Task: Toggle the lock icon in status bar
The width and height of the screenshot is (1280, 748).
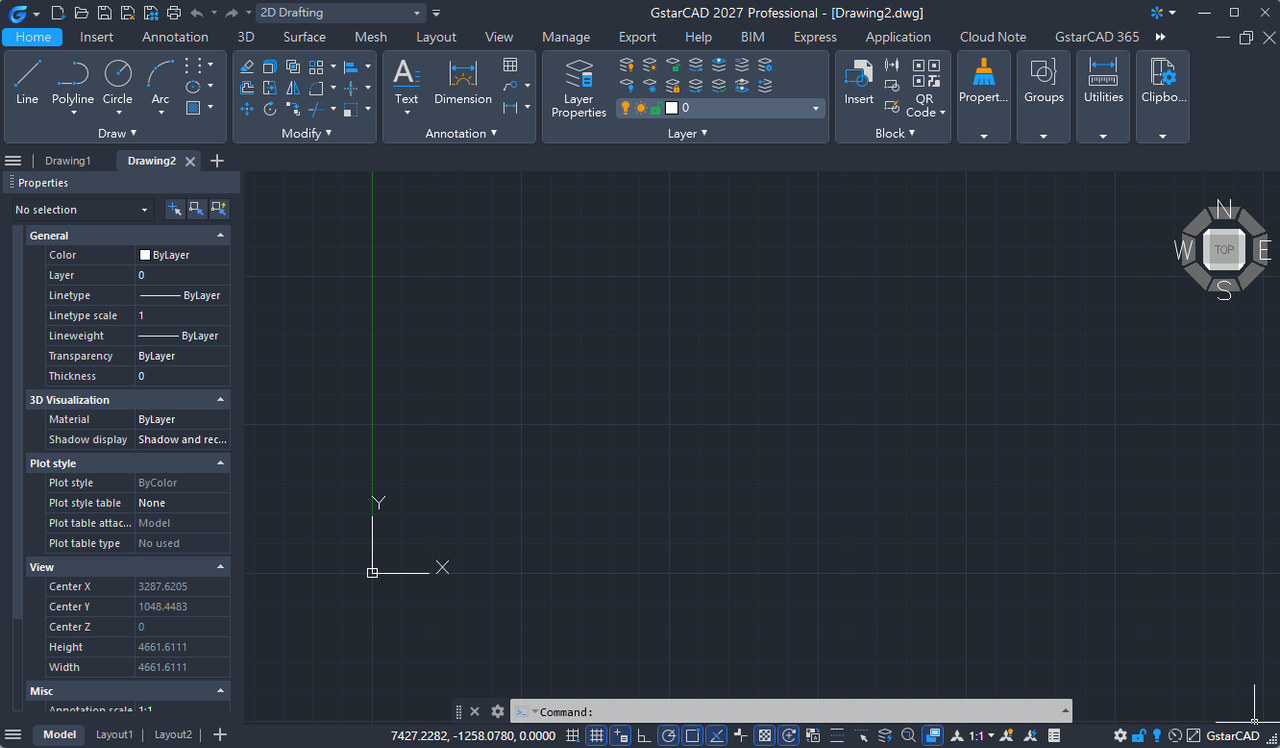Action: pos(1139,736)
